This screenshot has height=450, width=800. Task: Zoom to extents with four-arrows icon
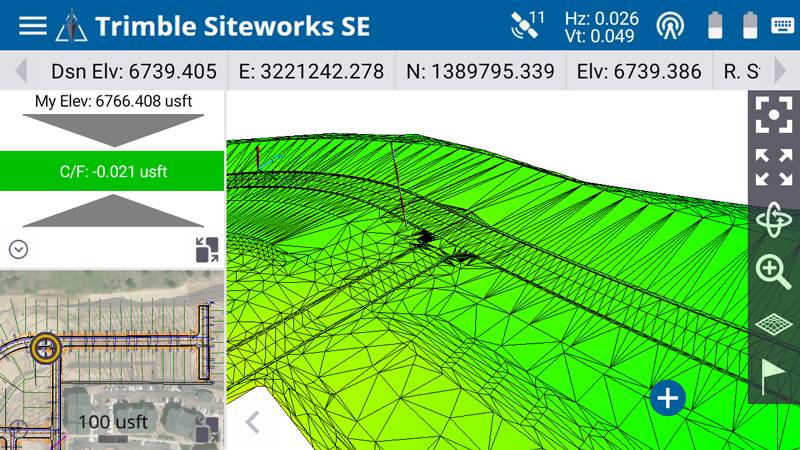[x=773, y=167]
